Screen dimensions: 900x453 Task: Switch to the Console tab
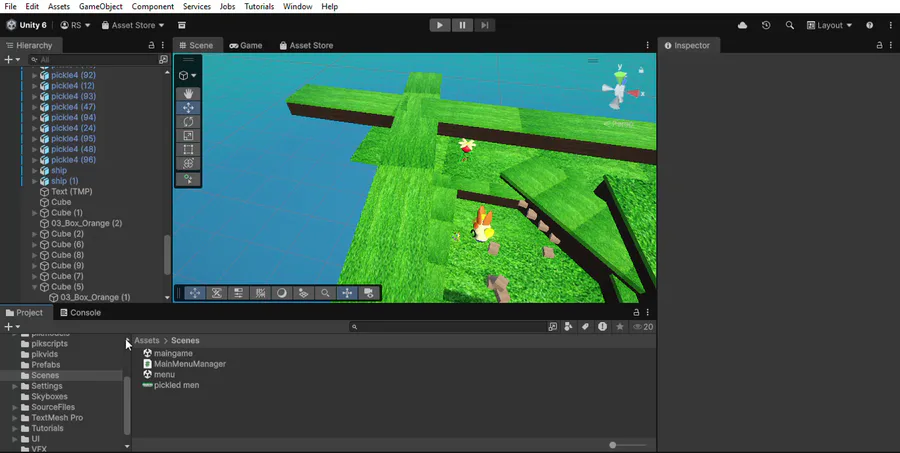80,312
